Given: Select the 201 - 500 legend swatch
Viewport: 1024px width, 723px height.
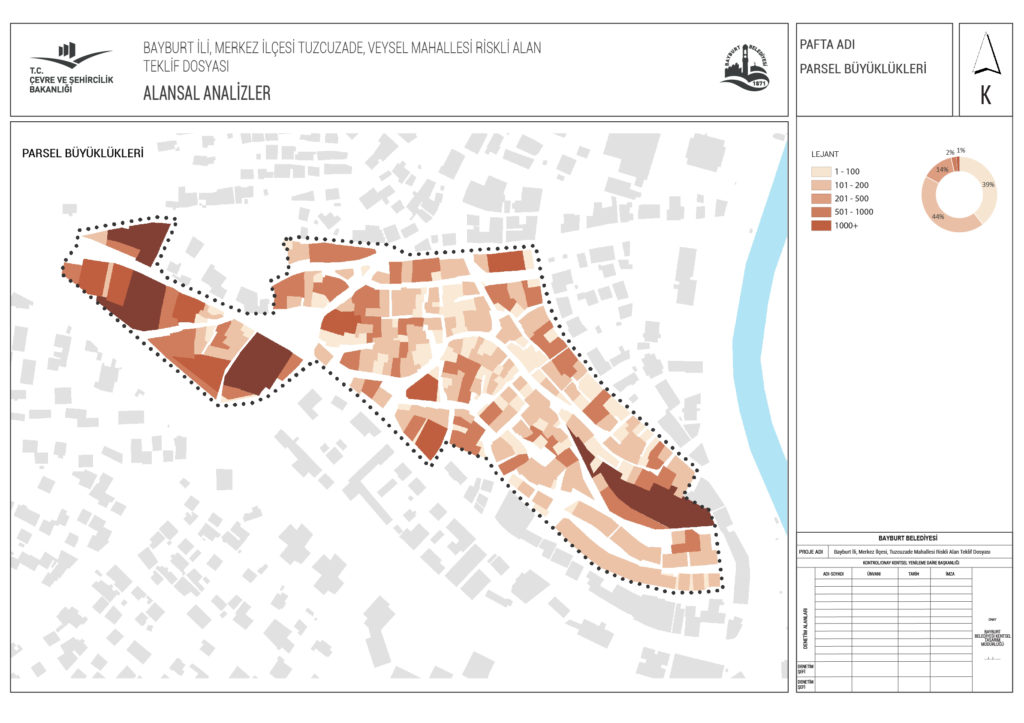Looking at the screenshot, I should 823,199.
